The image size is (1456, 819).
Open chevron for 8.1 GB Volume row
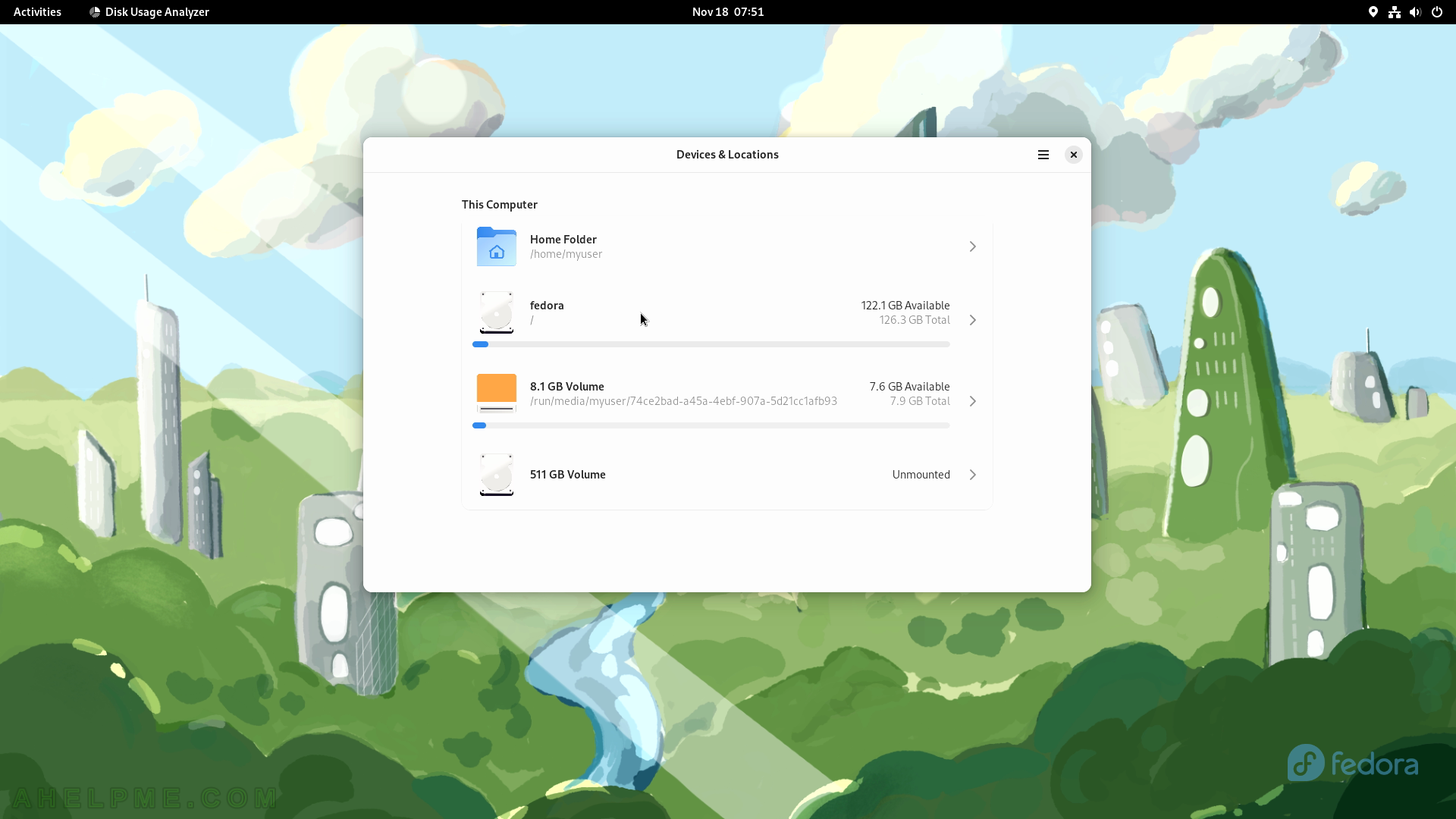pyautogui.click(x=972, y=401)
